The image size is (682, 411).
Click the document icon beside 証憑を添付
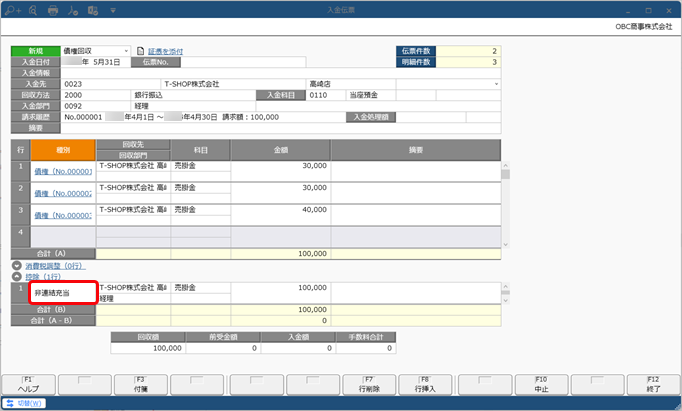tap(140, 51)
